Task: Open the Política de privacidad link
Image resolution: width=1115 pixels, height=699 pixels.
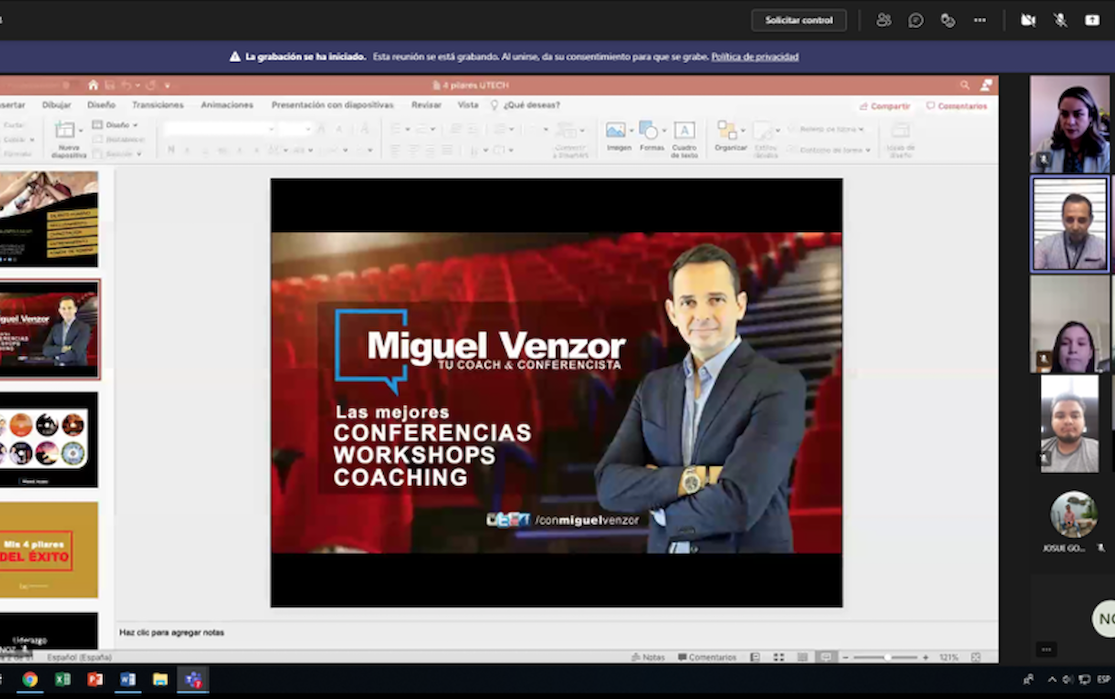Action: click(754, 57)
